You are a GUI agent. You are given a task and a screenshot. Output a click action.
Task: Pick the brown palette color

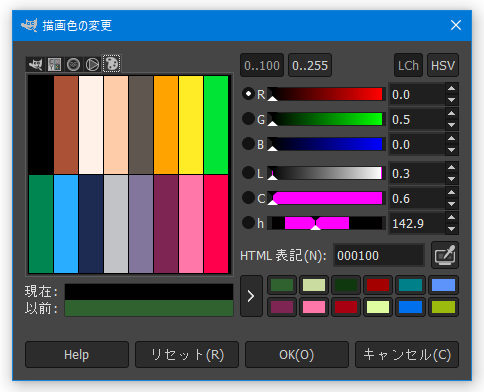[x=66, y=125]
